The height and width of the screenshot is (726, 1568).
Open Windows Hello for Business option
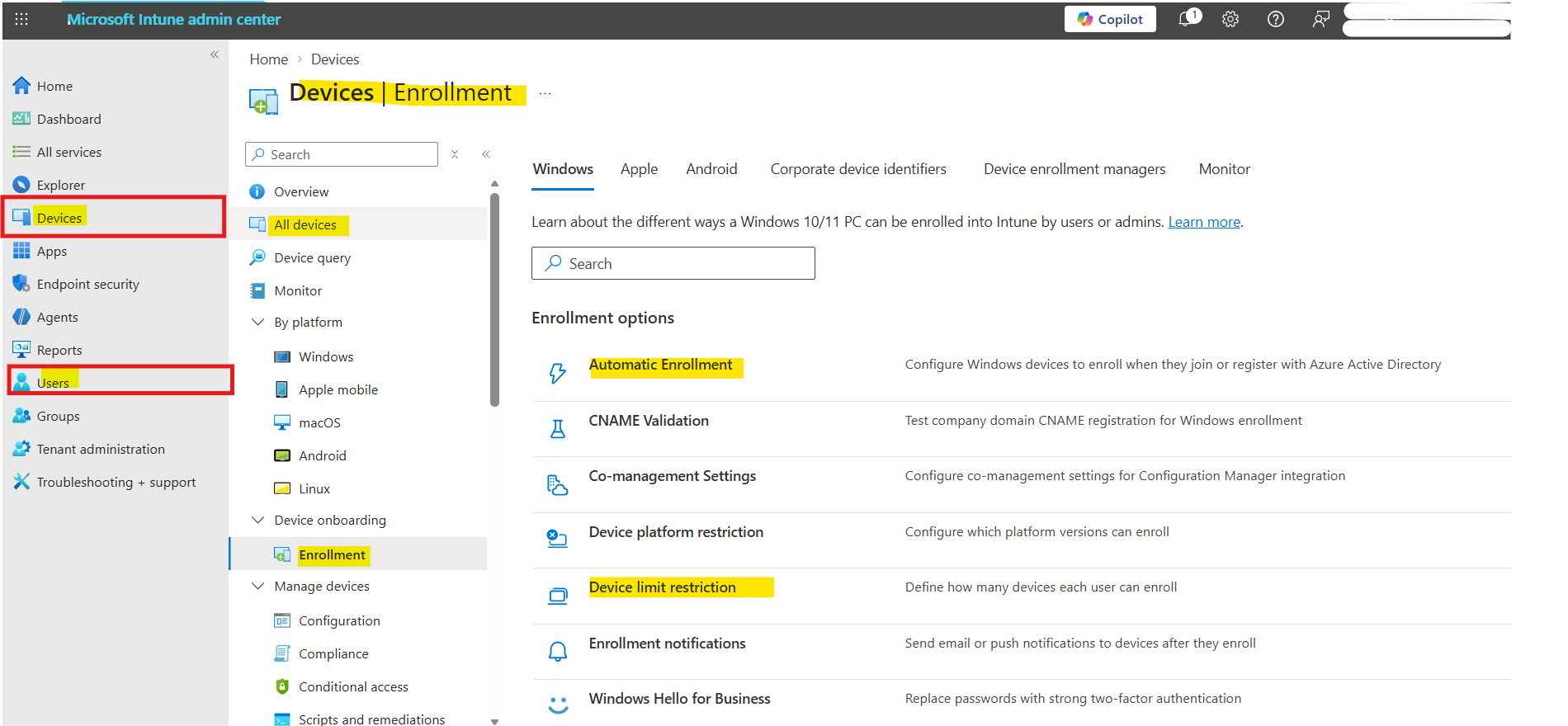(679, 699)
